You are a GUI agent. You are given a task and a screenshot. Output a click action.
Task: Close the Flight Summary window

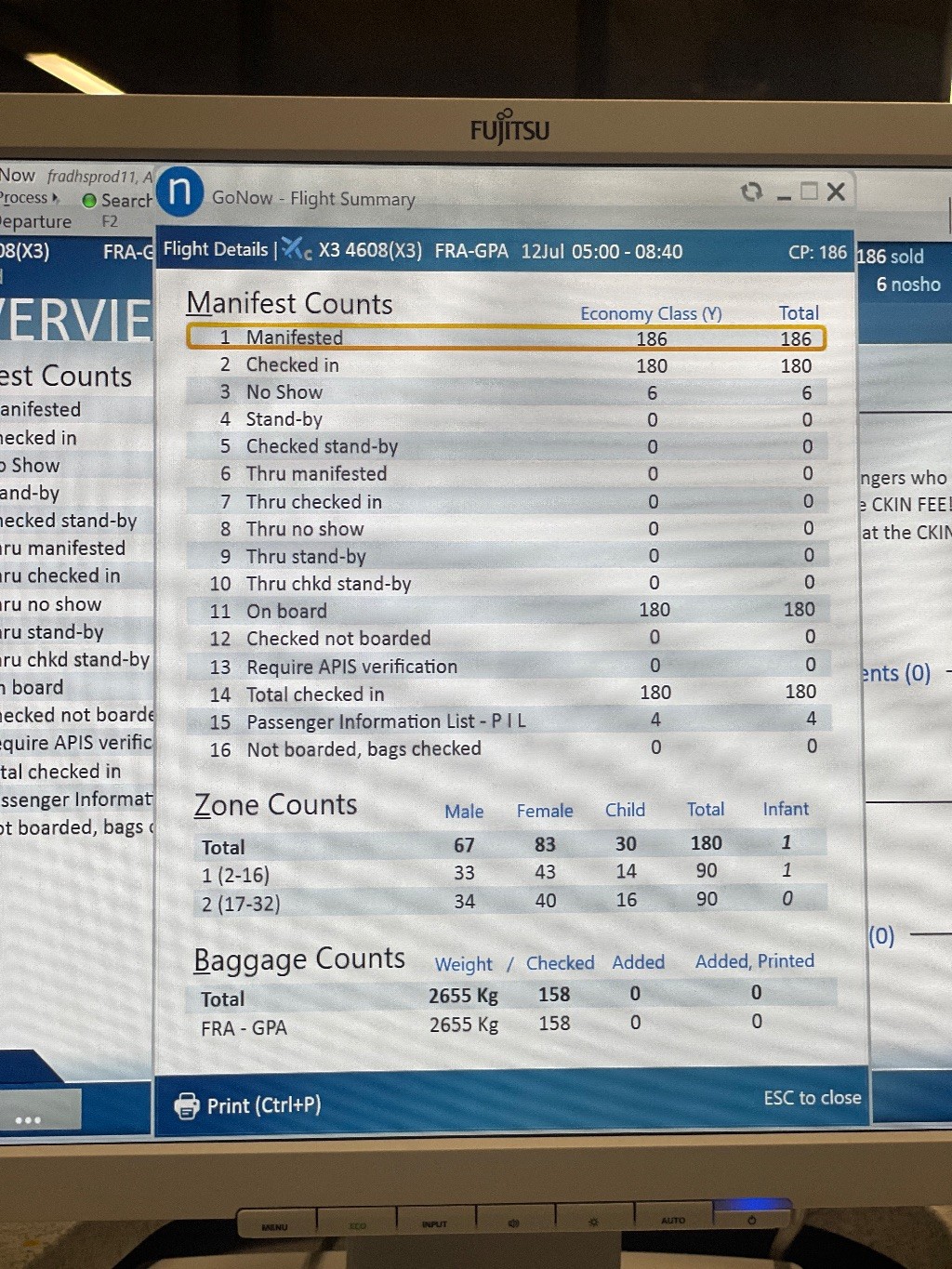click(x=836, y=192)
